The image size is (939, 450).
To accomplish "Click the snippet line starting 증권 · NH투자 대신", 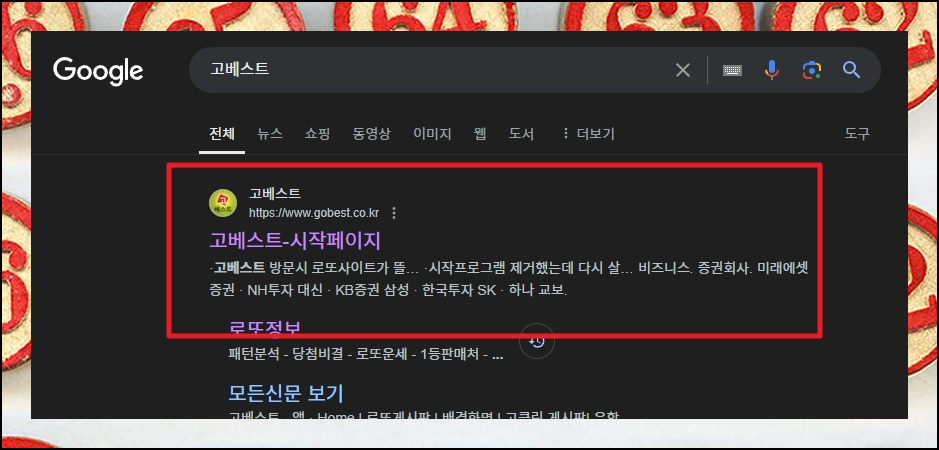I will (x=388, y=291).
